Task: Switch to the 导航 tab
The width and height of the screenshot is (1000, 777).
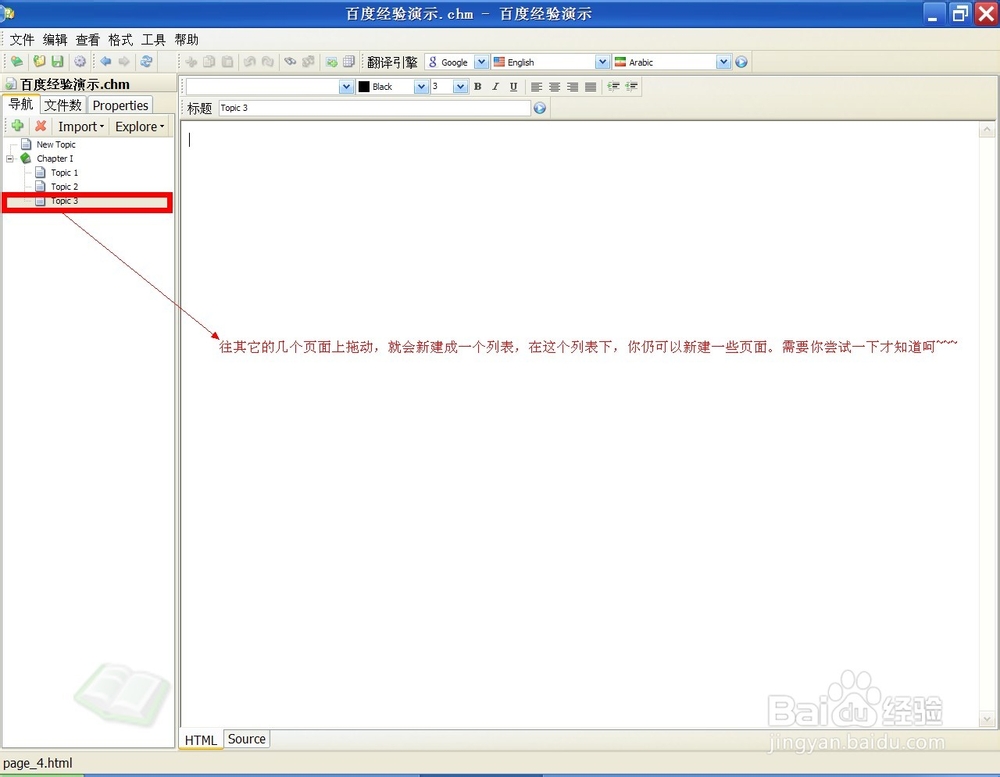Action: pos(20,104)
